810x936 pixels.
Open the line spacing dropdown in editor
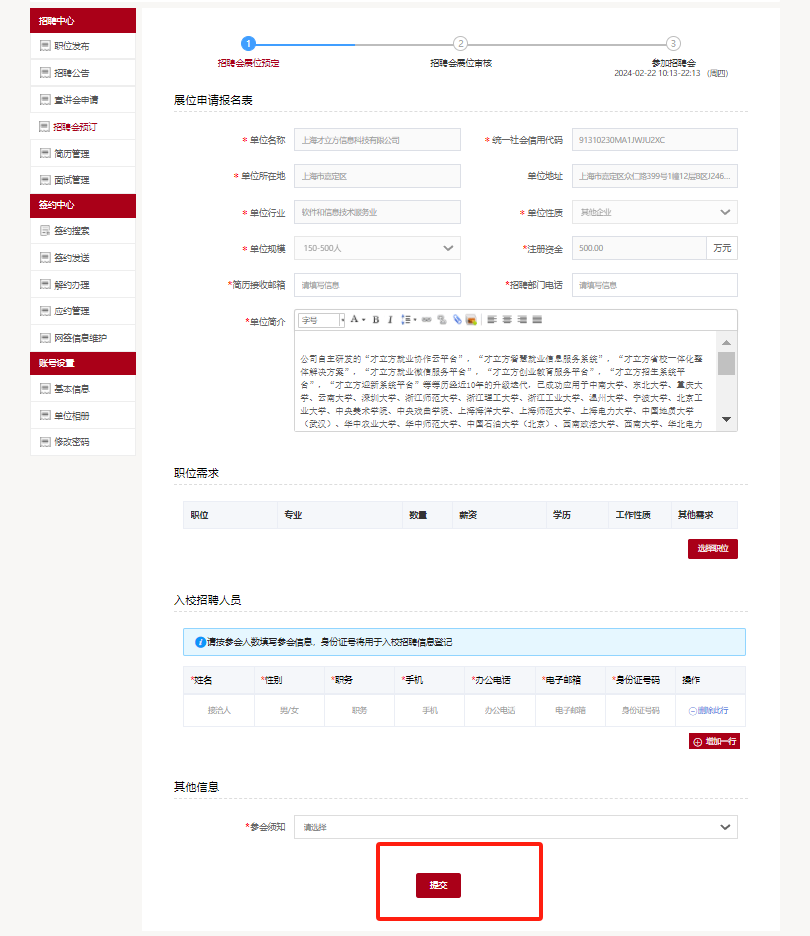click(408, 320)
